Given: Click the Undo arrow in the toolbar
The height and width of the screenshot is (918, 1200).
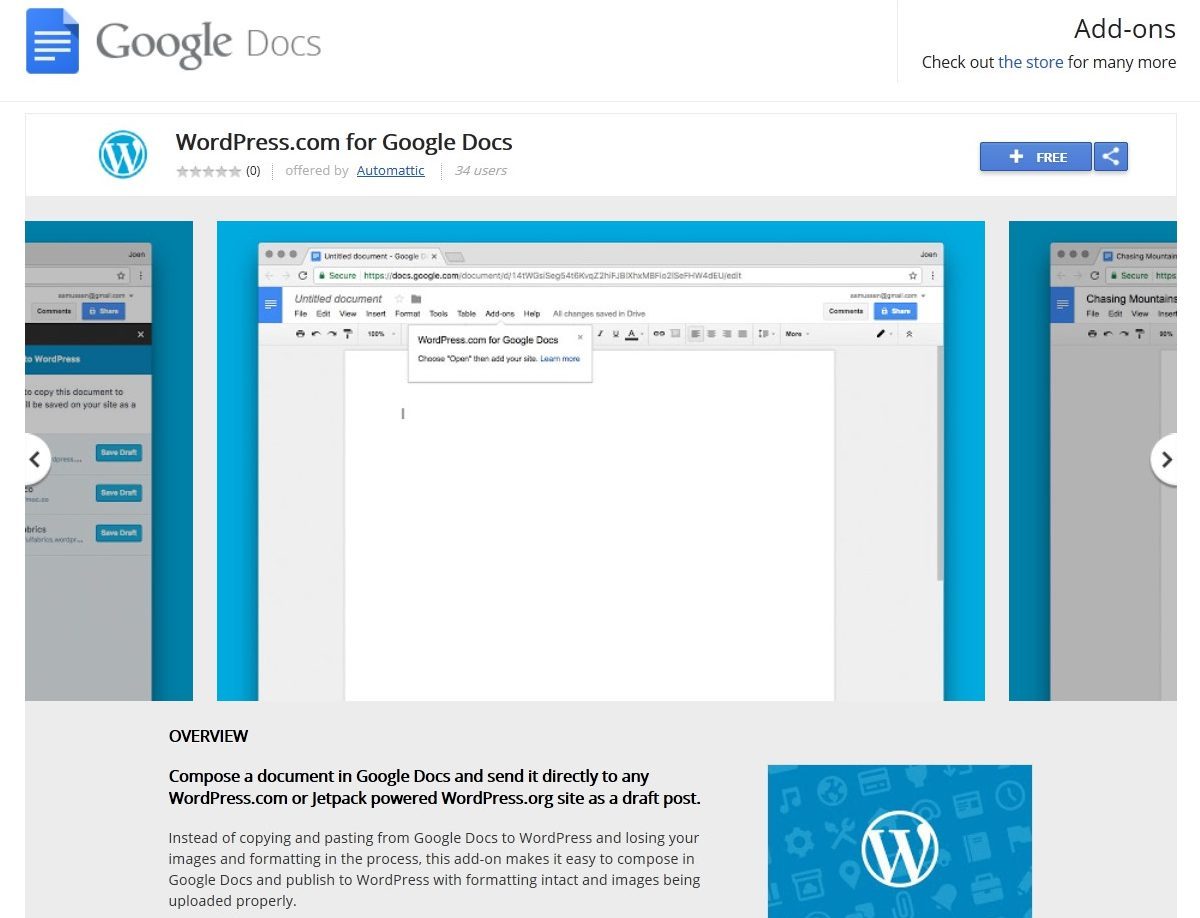Looking at the screenshot, I should [315, 333].
